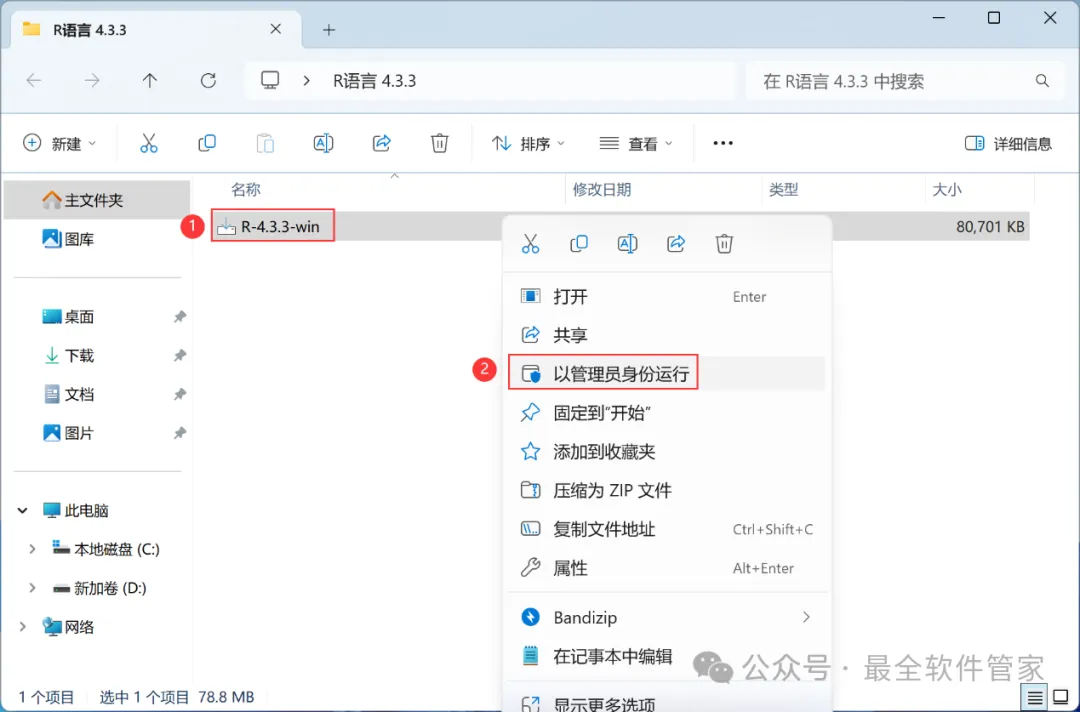The height and width of the screenshot is (712, 1080).
Task: Expand the 网络 tree node
Action: (23, 627)
